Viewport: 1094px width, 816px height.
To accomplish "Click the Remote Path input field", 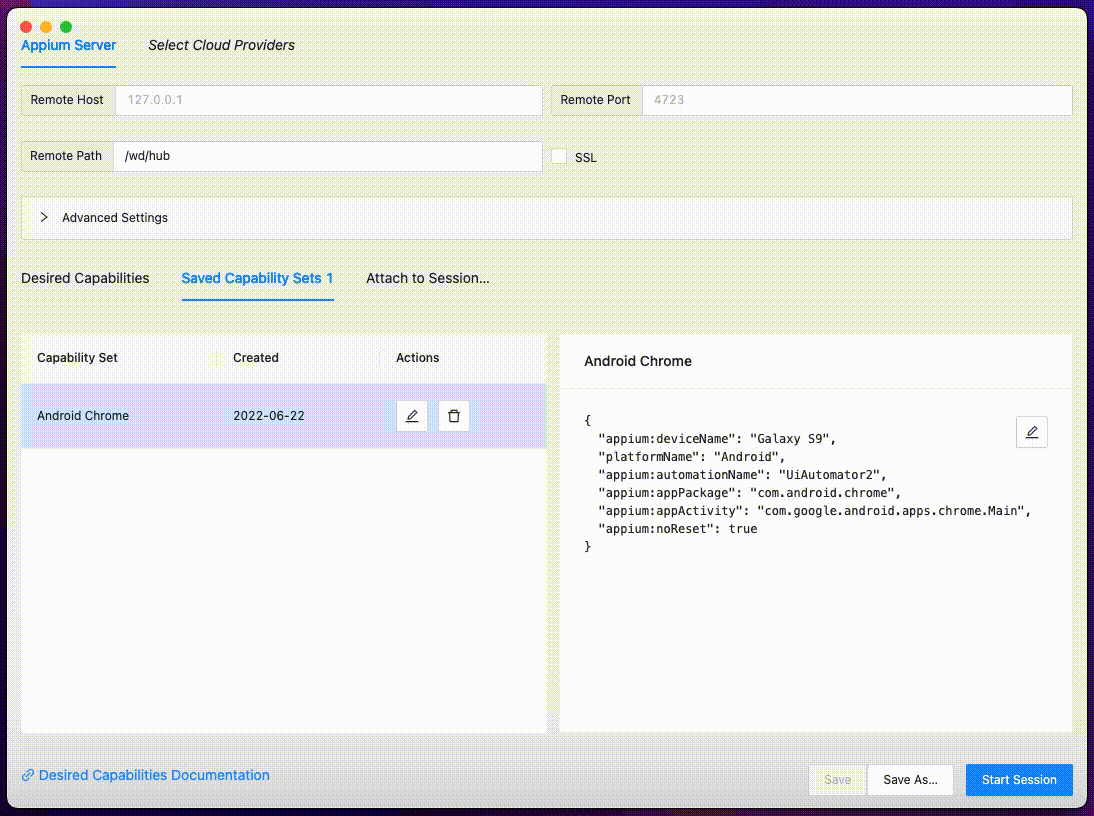I will click(x=328, y=156).
